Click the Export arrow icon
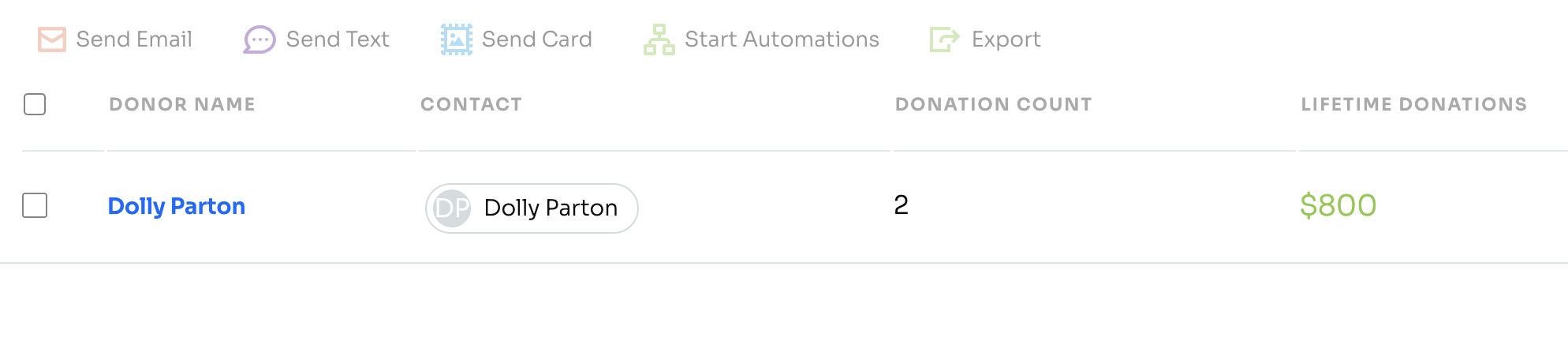1568x349 pixels. click(x=945, y=39)
